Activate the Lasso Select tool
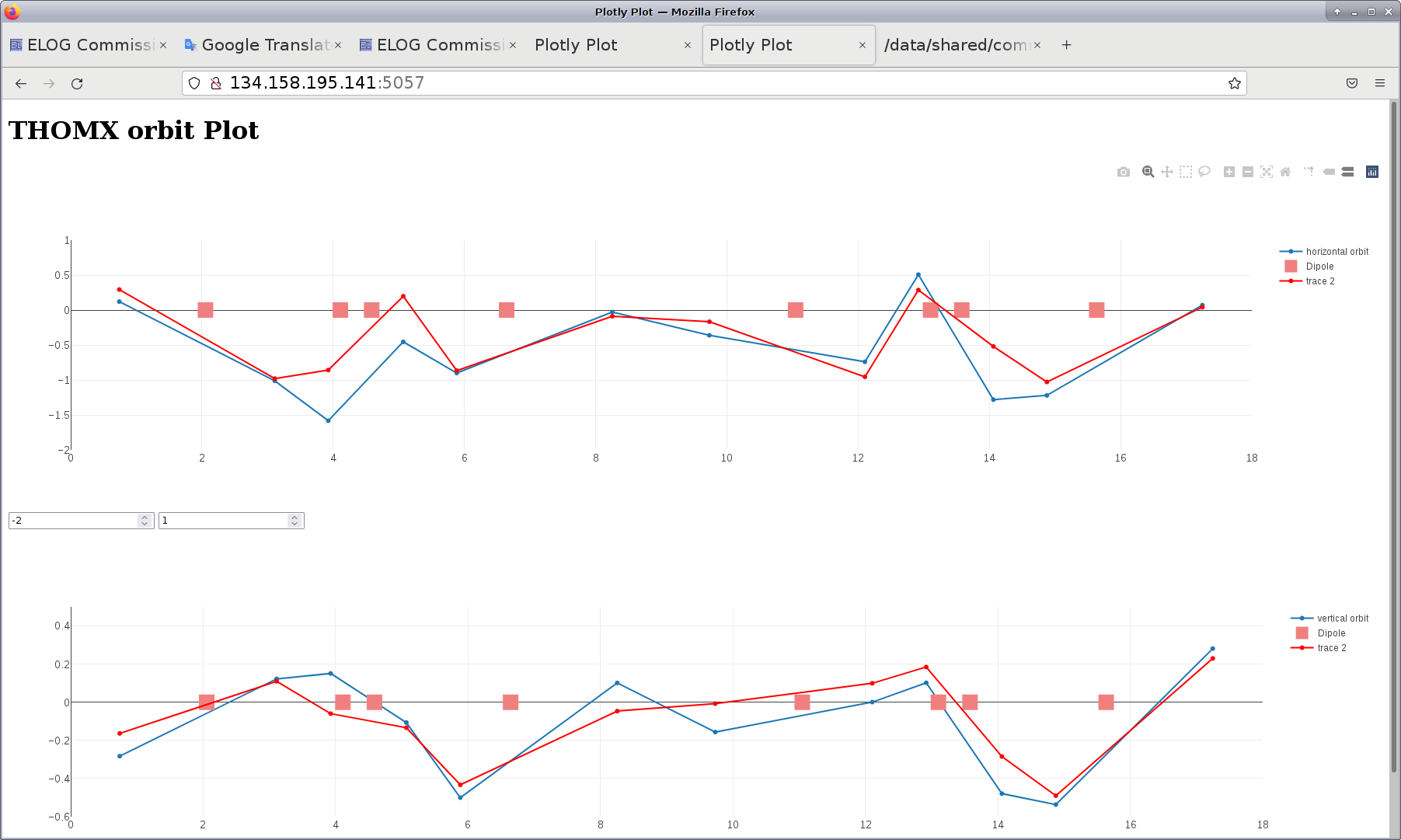Viewport: 1401px width, 840px height. pyautogui.click(x=1204, y=172)
